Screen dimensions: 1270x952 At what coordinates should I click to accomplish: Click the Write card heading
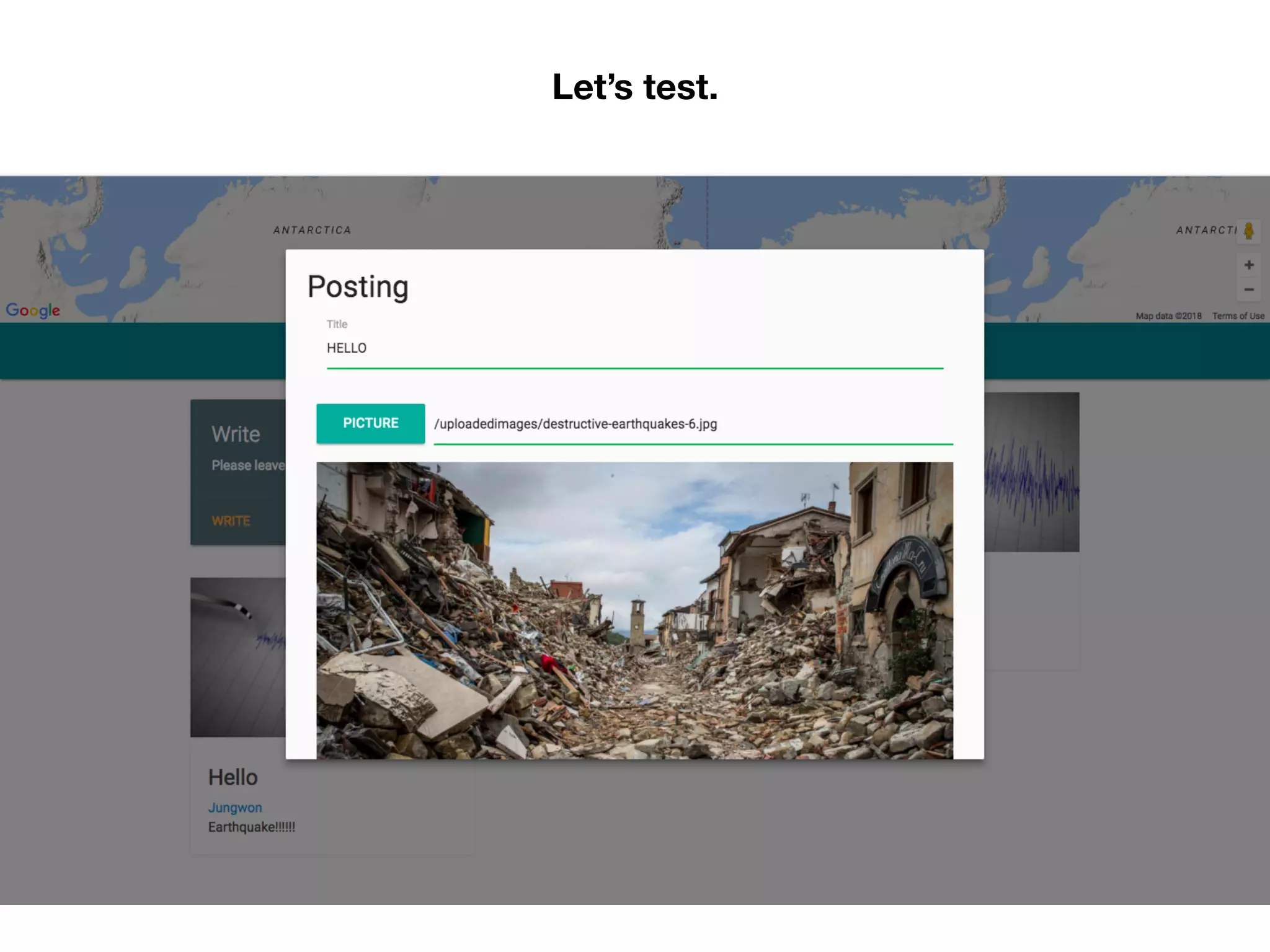coord(236,434)
